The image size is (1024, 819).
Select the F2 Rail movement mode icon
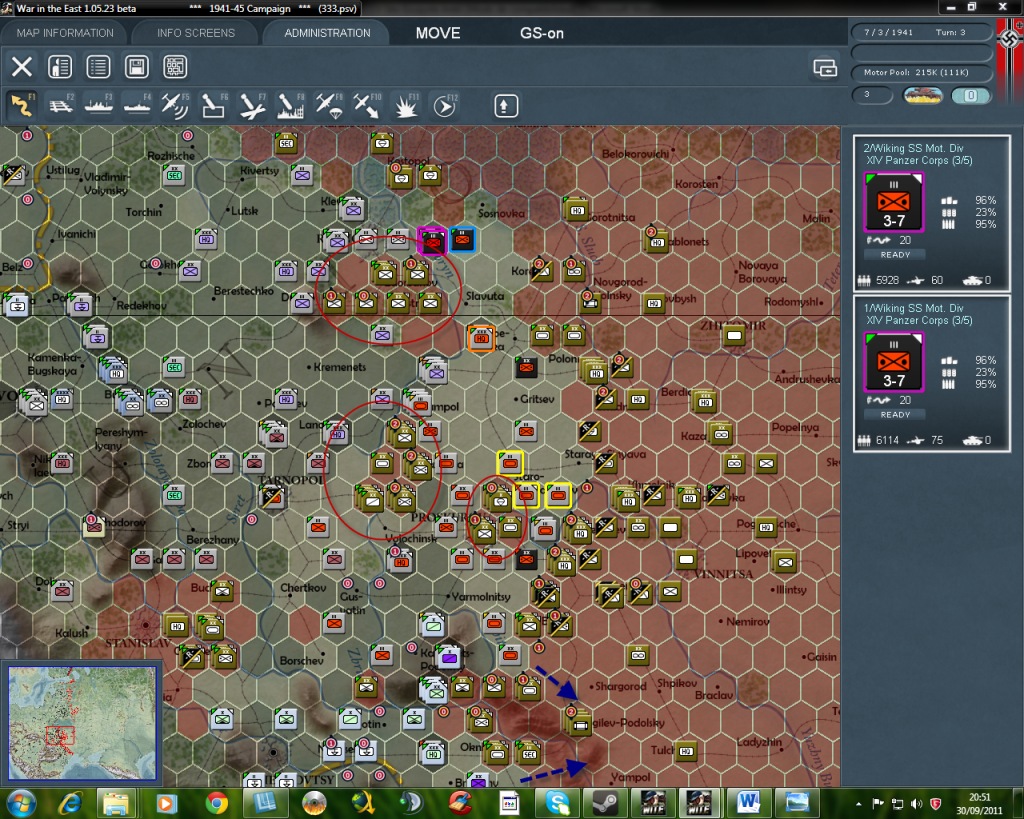(x=61, y=106)
